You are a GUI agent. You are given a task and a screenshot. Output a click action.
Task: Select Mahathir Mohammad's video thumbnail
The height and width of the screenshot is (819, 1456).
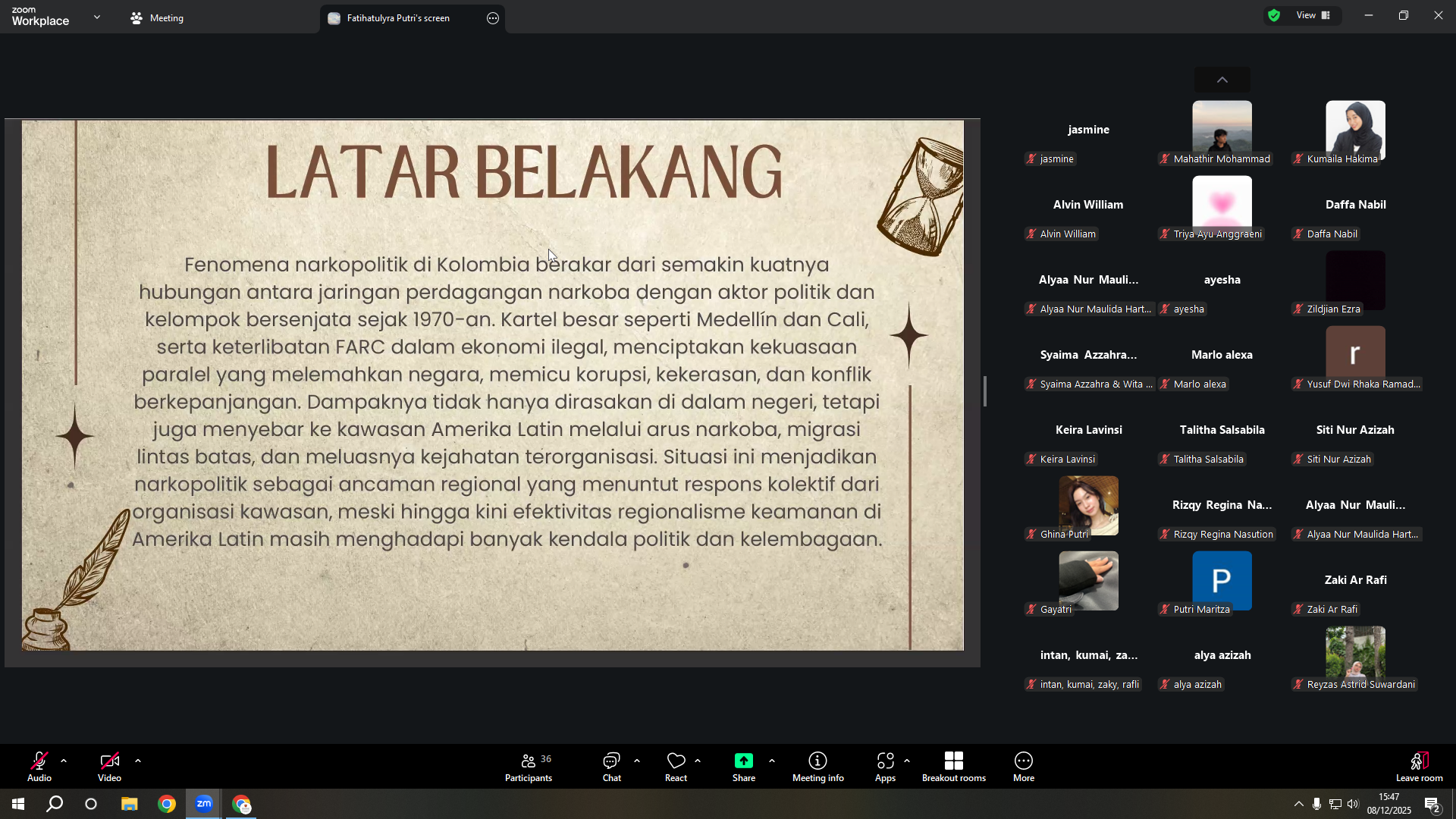tap(1222, 130)
